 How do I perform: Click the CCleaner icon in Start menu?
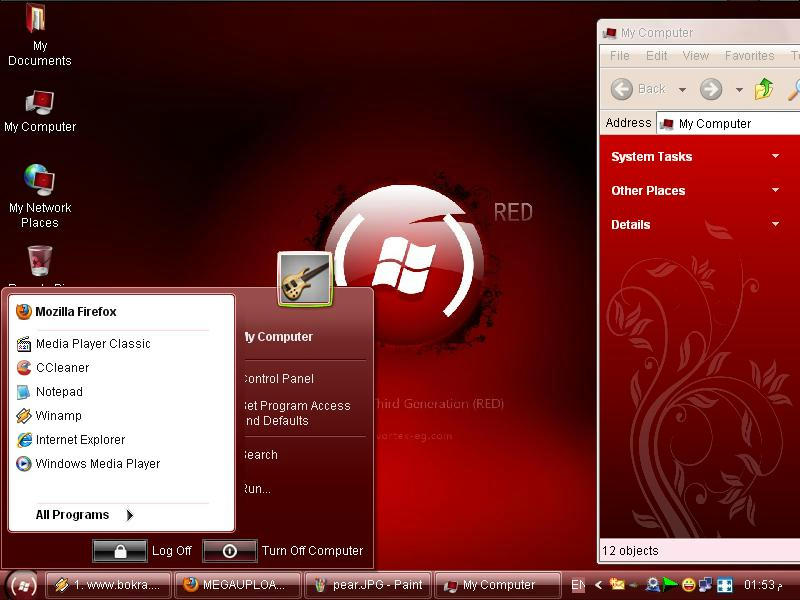click(23, 367)
